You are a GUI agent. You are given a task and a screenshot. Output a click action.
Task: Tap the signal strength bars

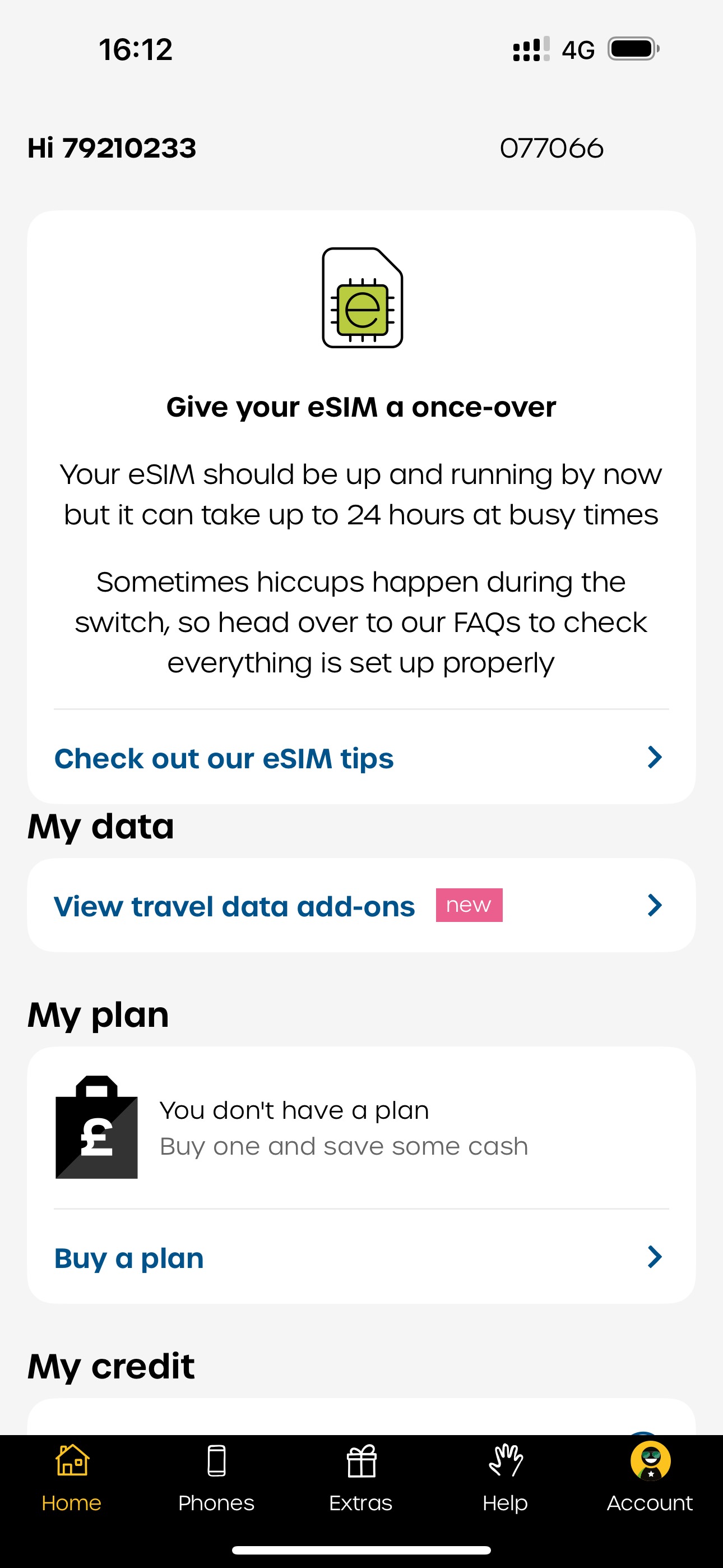(531, 49)
